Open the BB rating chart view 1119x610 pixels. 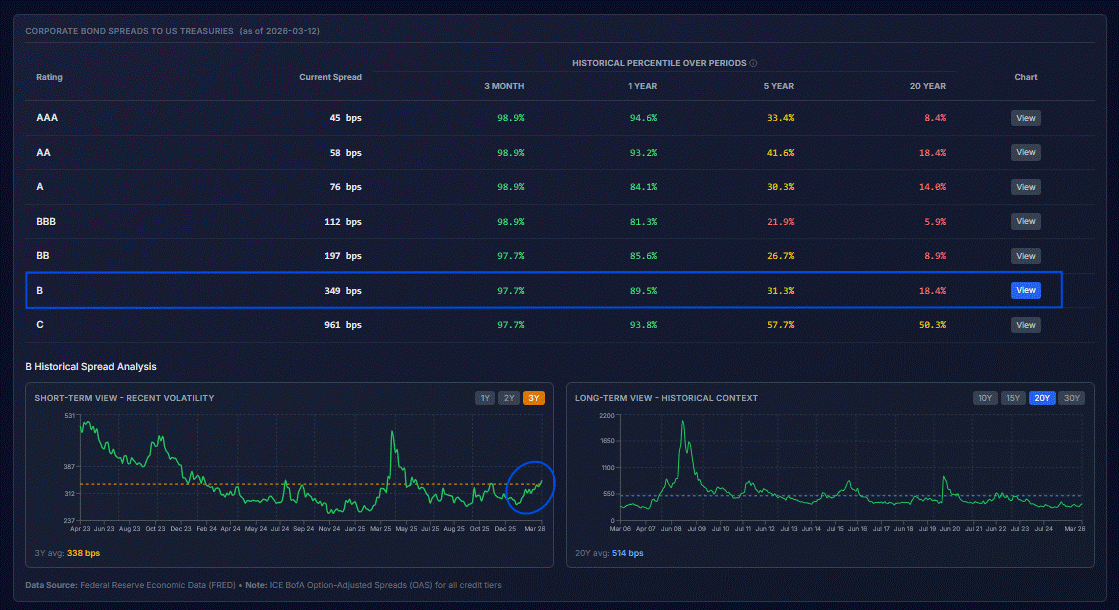click(x=1025, y=256)
